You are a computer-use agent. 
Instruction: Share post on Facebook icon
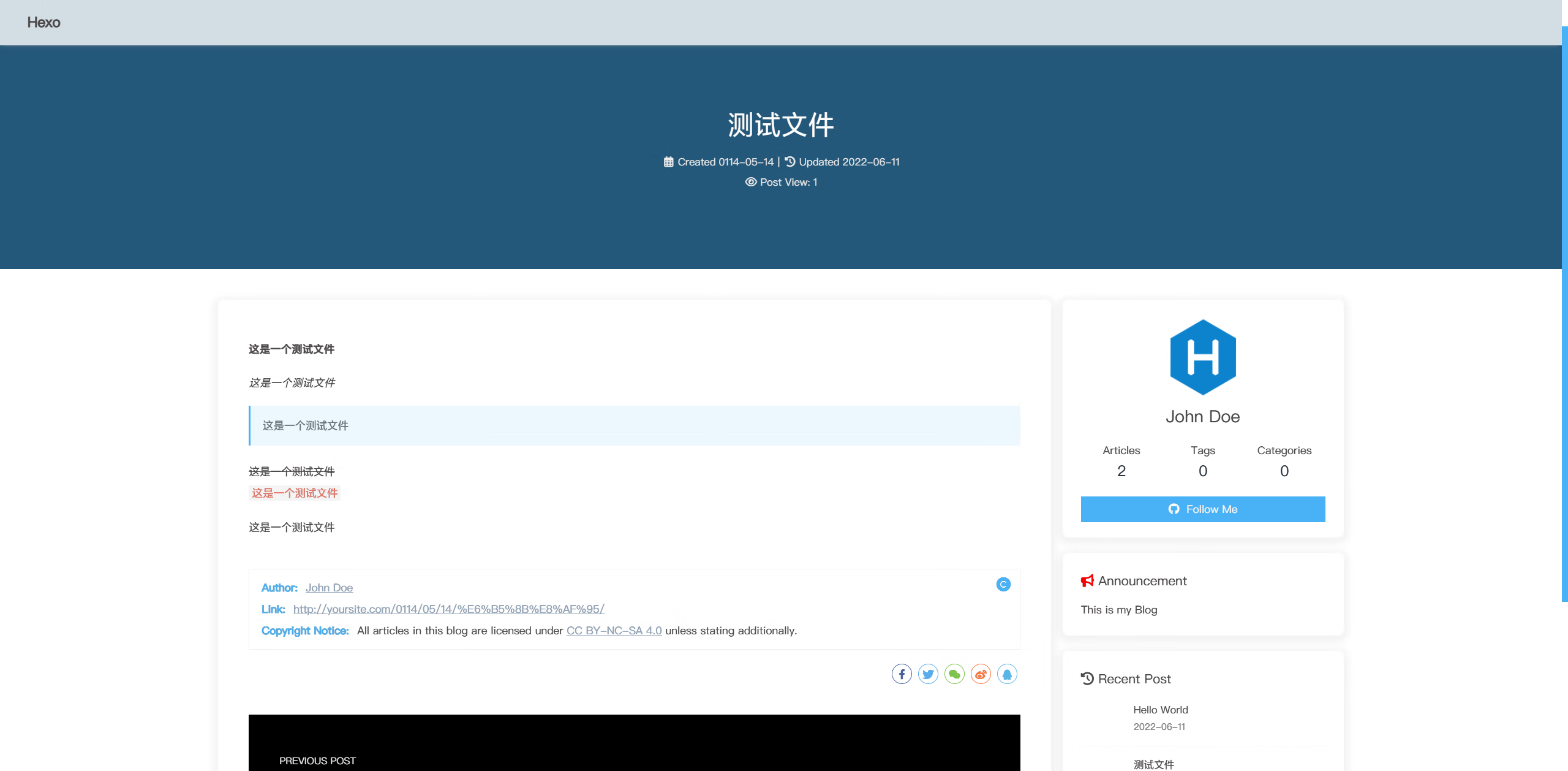(x=902, y=674)
